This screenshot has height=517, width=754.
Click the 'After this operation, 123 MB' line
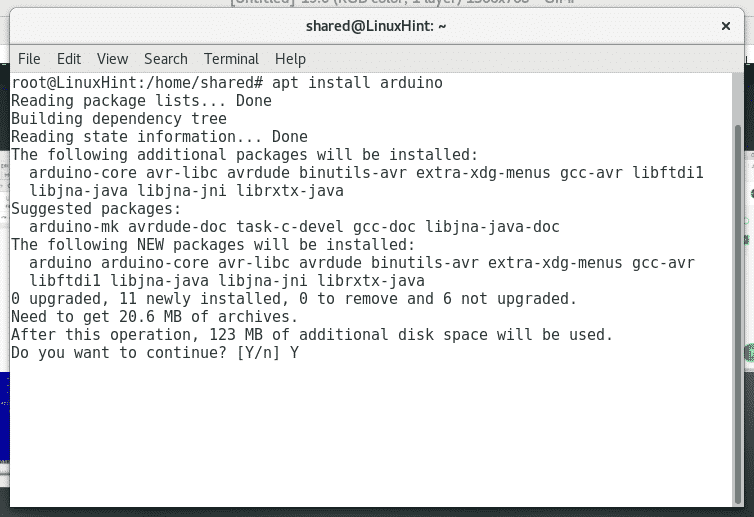tap(312, 335)
